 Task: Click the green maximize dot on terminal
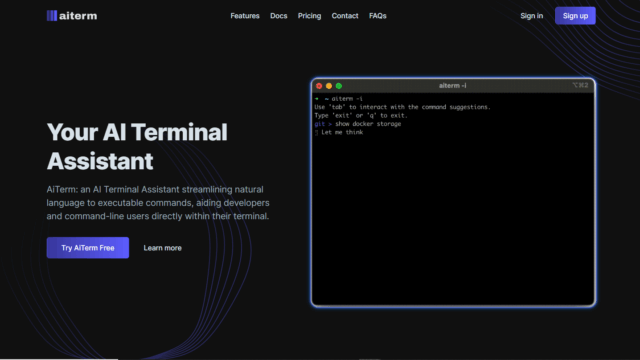[339, 86]
